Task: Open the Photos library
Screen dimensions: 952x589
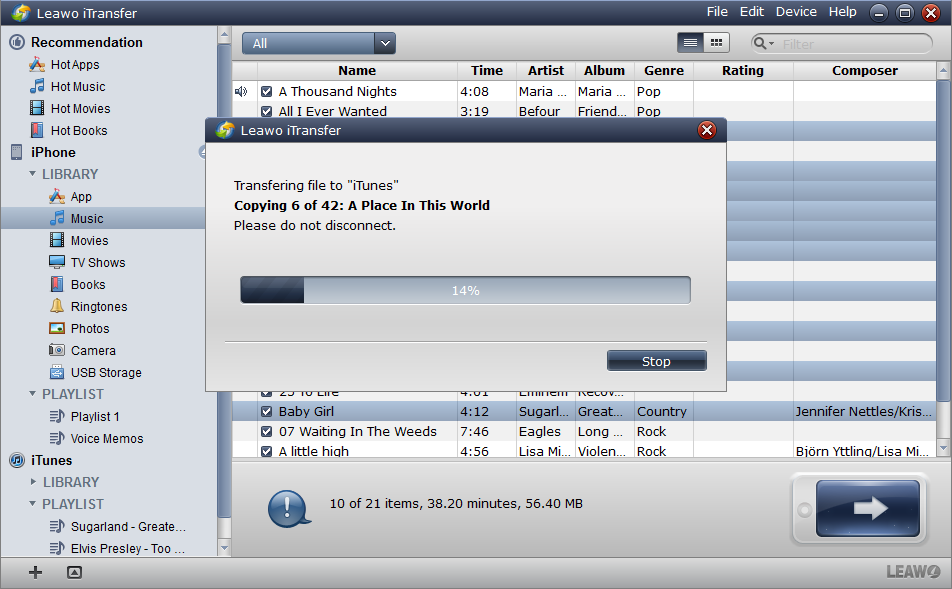Action: [x=79, y=328]
